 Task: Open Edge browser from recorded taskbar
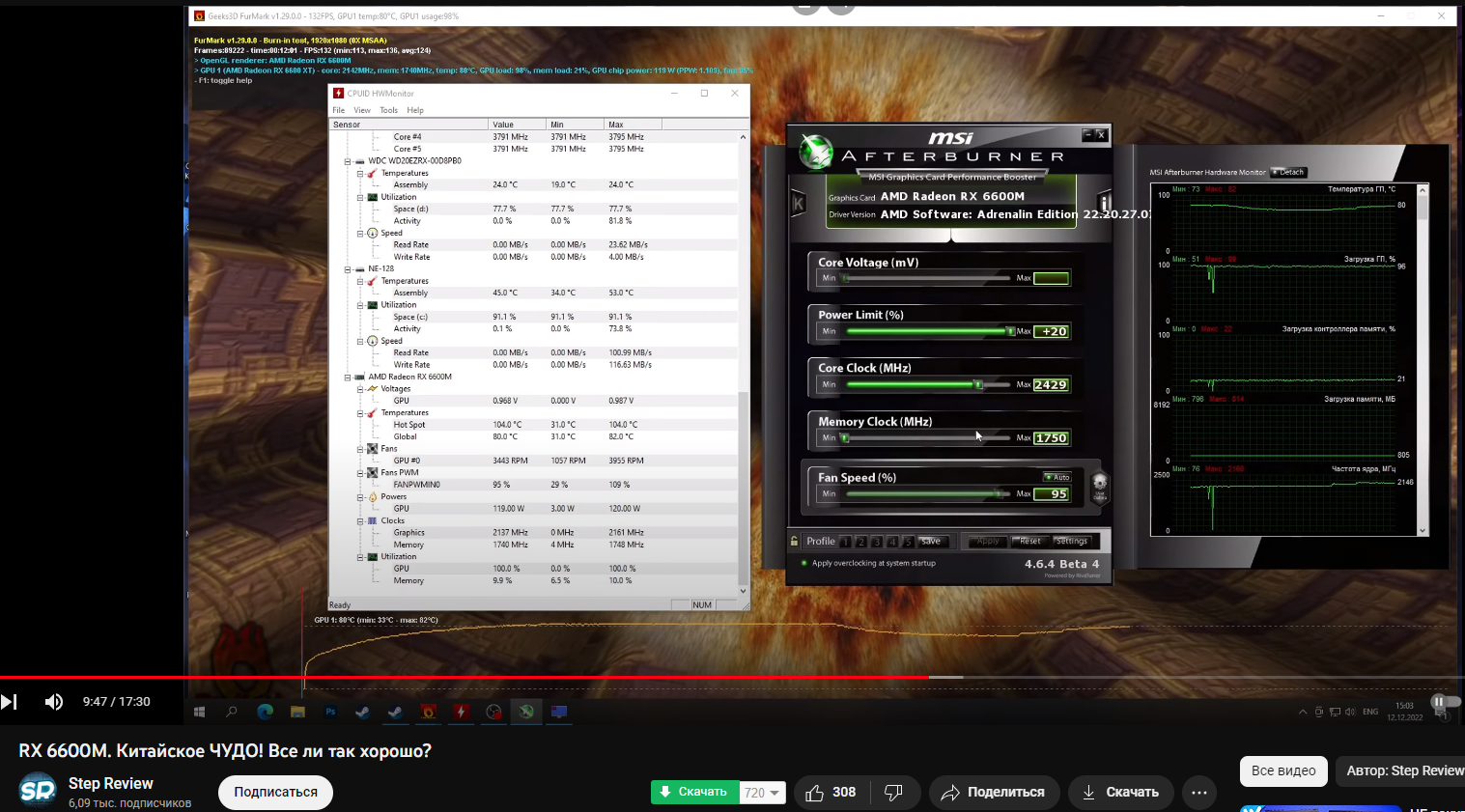(265, 713)
